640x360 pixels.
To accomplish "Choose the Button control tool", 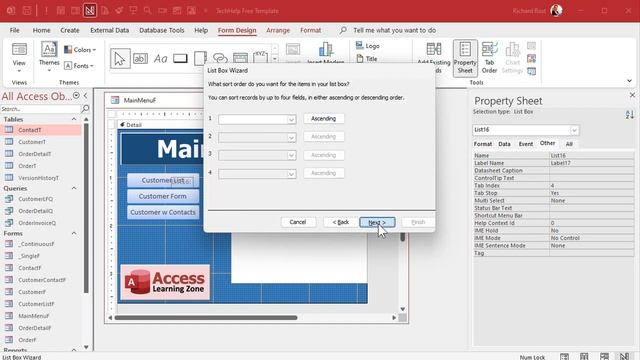I will [180, 59].
